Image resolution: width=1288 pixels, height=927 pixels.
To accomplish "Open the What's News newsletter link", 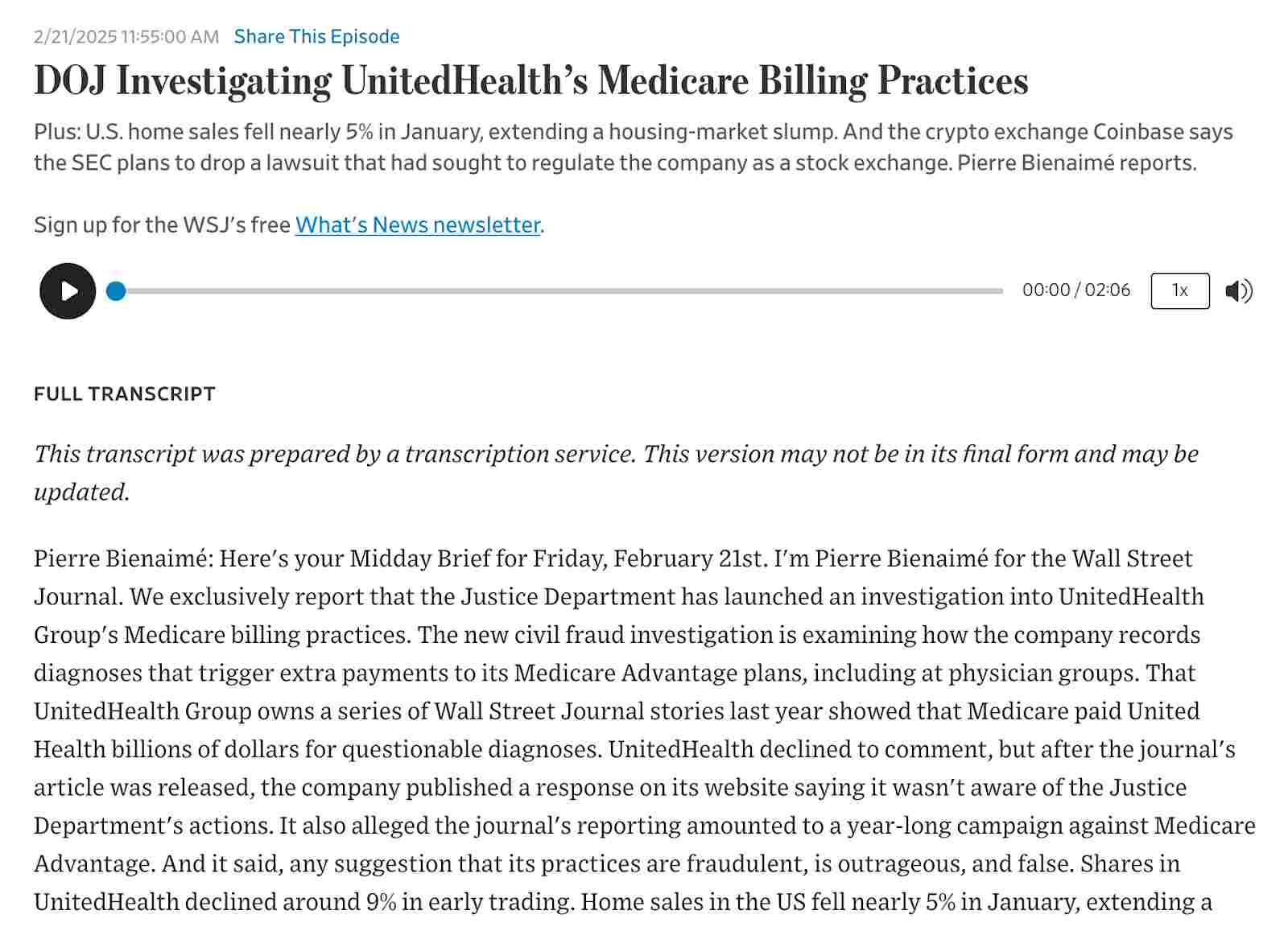I will coord(417,225).
